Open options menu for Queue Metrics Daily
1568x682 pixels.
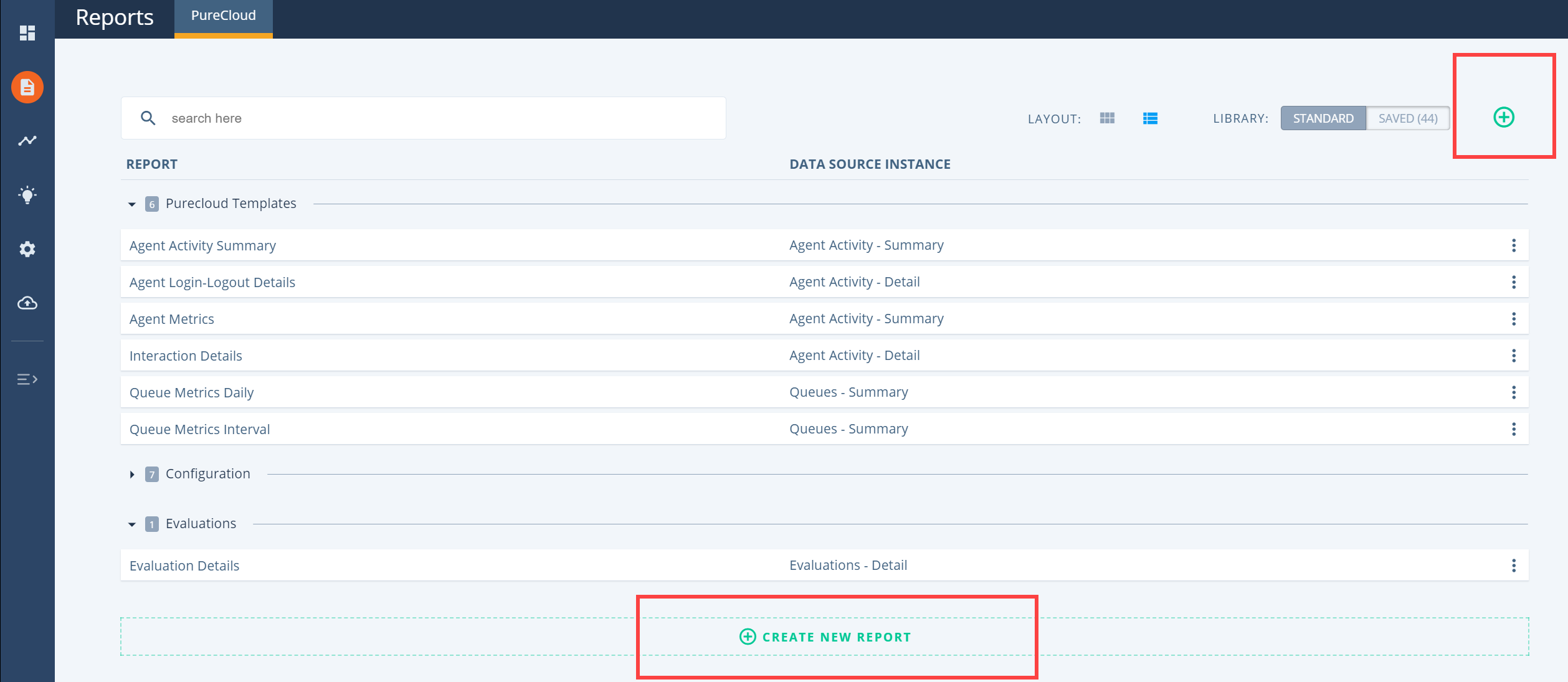coord(1514,392)
